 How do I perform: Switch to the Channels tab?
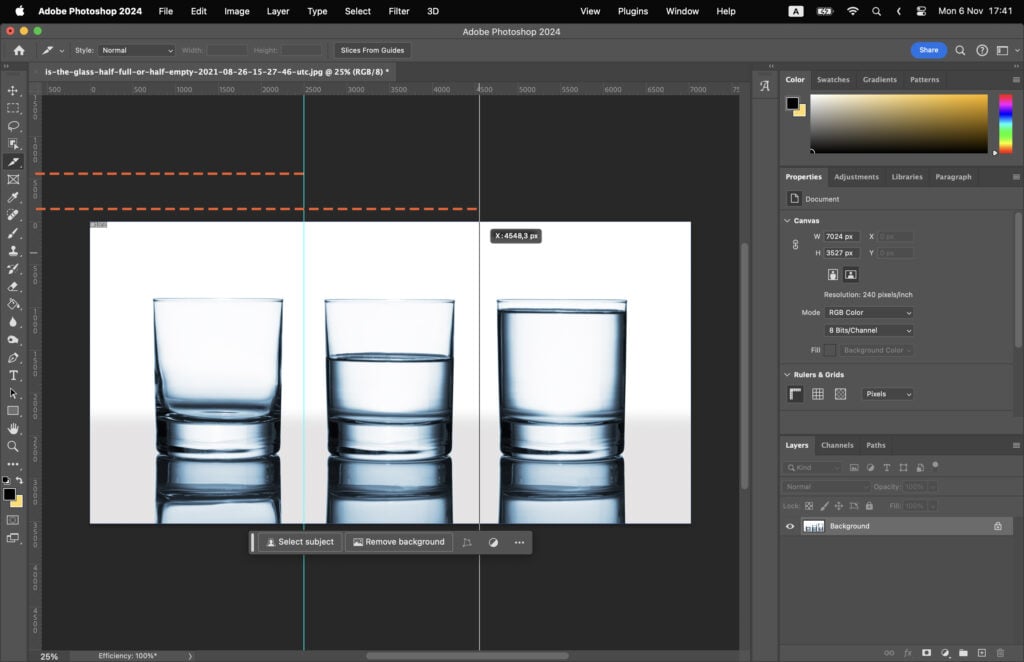click(x=837, y=445)
